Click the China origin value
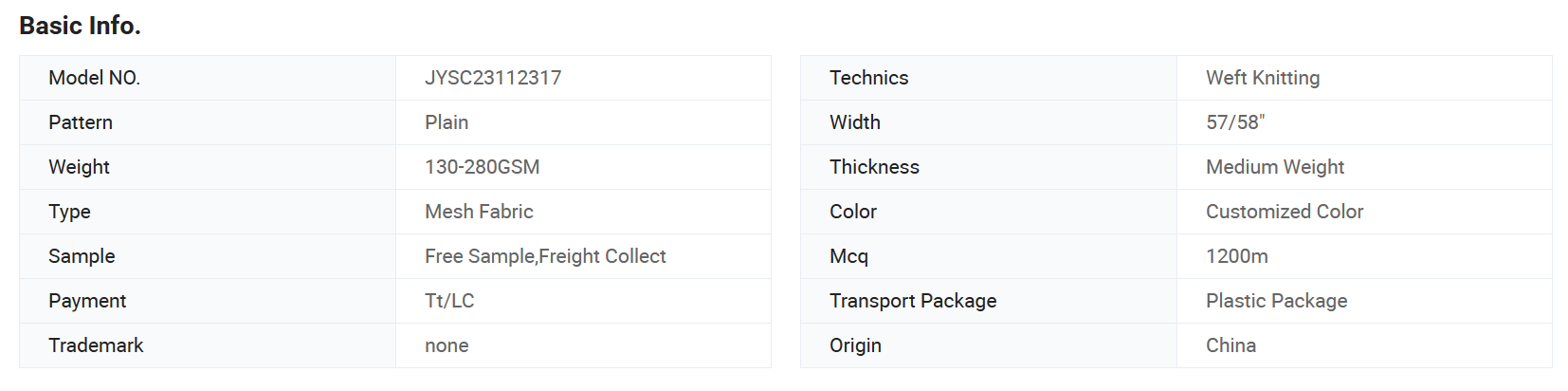1568x391 pixels. [1231, 345]
